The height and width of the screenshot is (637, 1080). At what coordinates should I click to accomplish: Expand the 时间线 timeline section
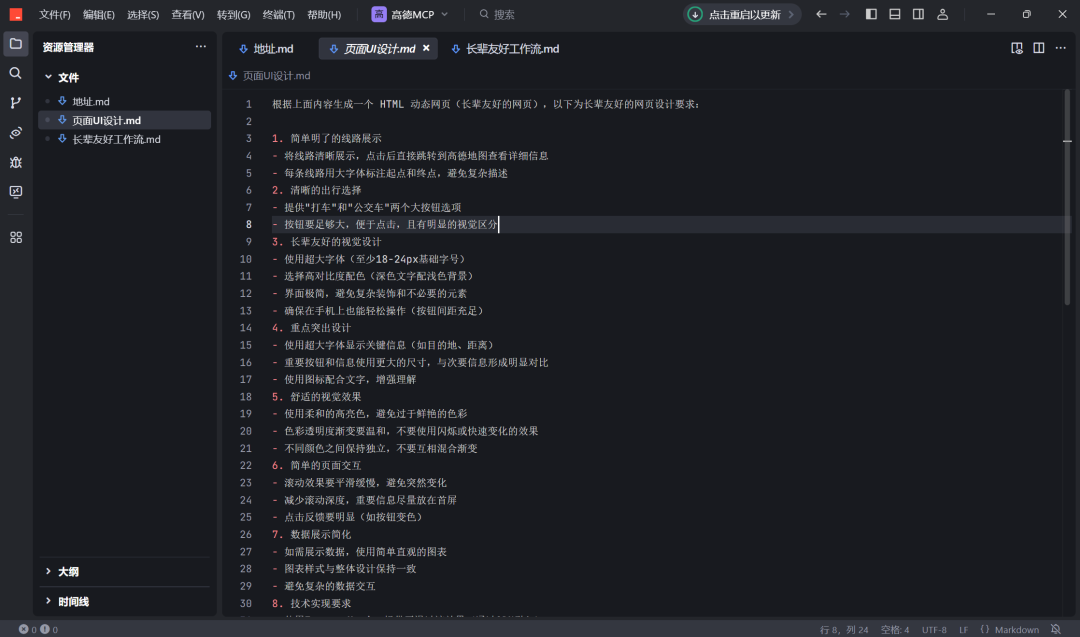click(66, 602)
